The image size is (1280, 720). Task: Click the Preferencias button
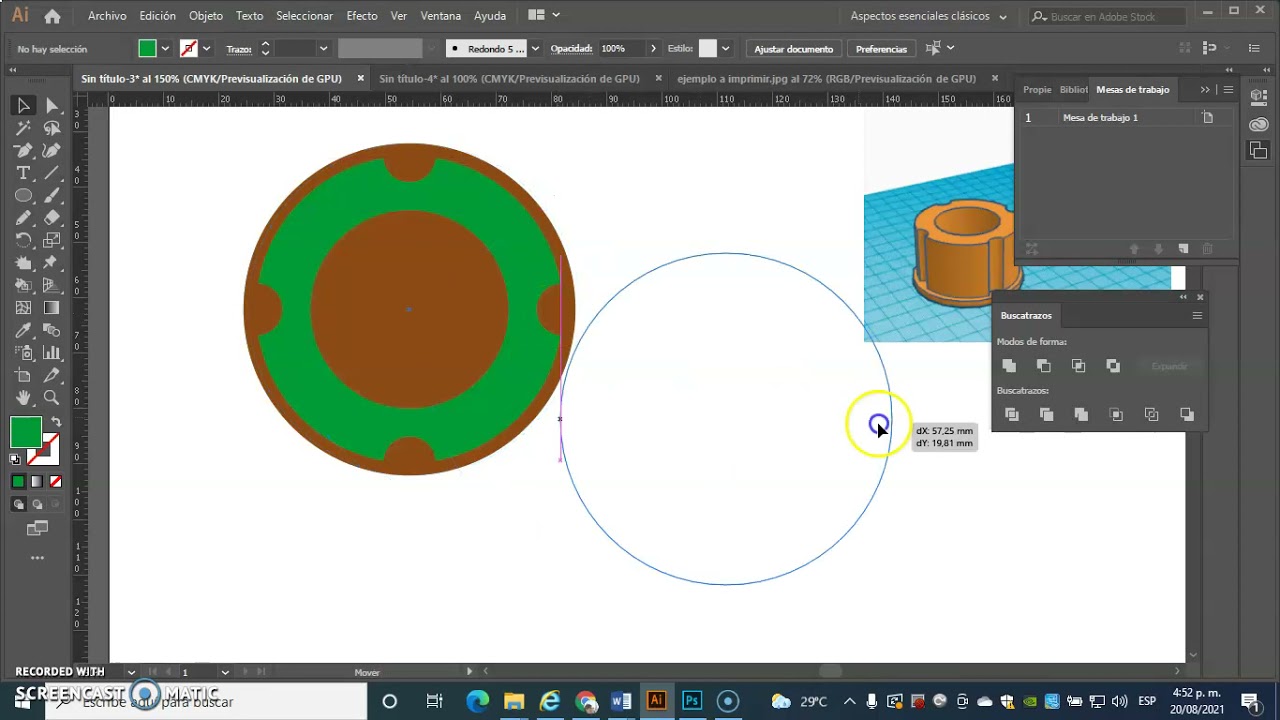881,48
